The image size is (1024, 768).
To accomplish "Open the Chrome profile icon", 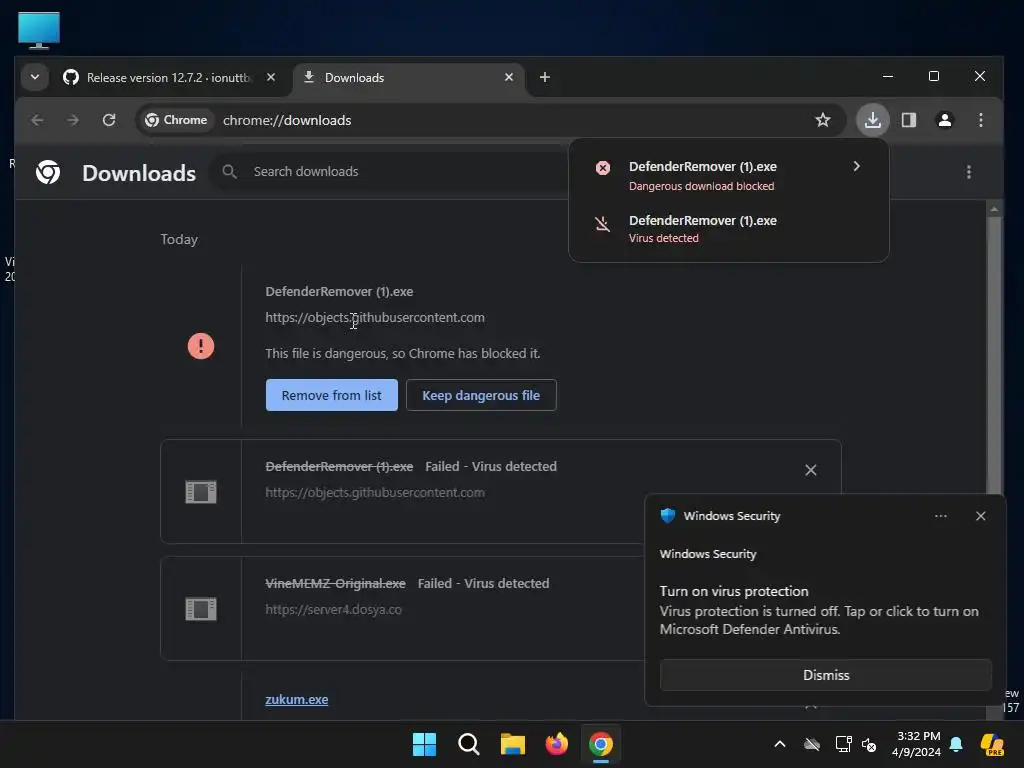I will (944, 120).
